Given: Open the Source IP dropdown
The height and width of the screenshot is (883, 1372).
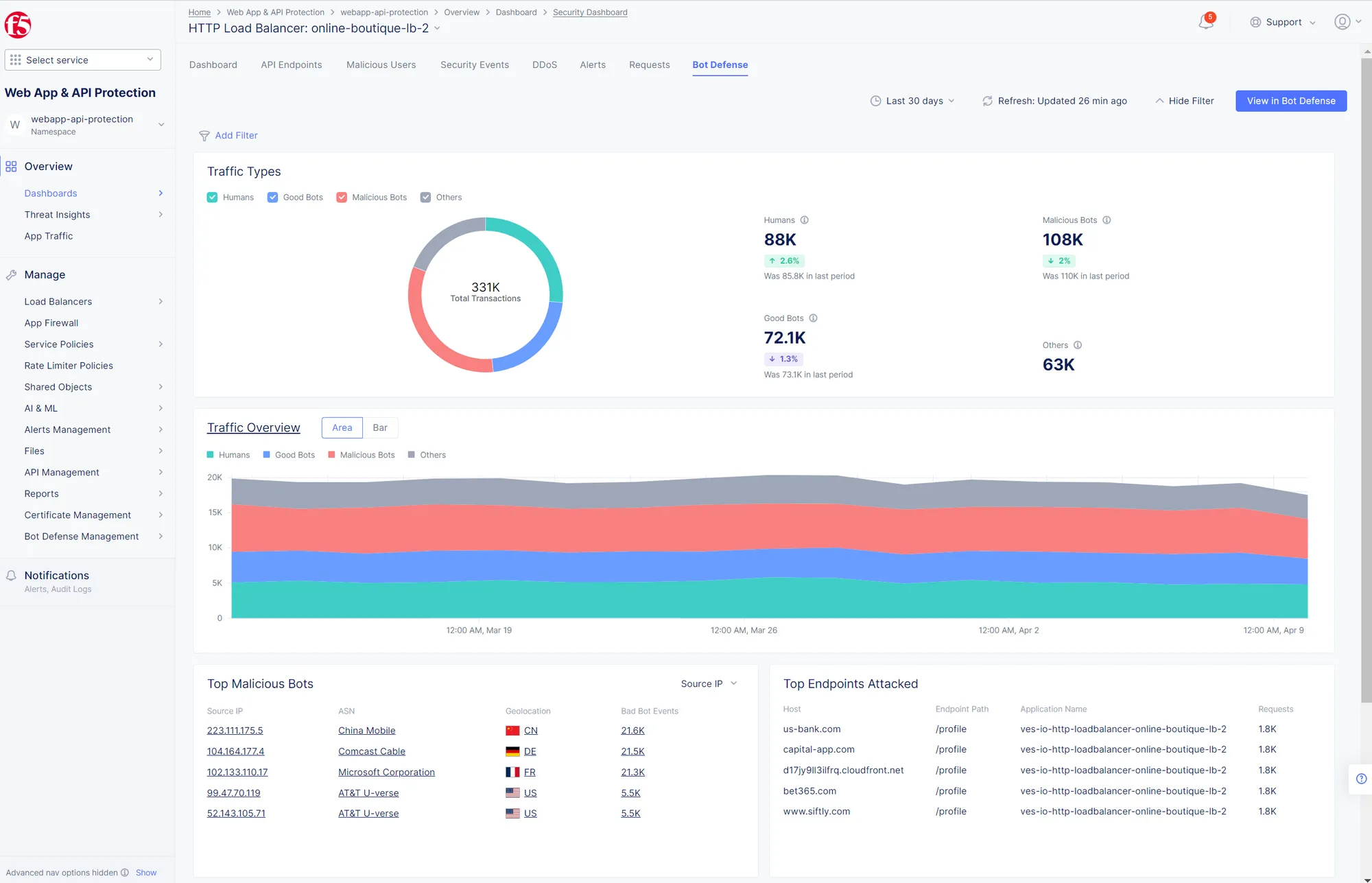Looking at the screenshot, I should pyautogui.click(x=709, y=683).
